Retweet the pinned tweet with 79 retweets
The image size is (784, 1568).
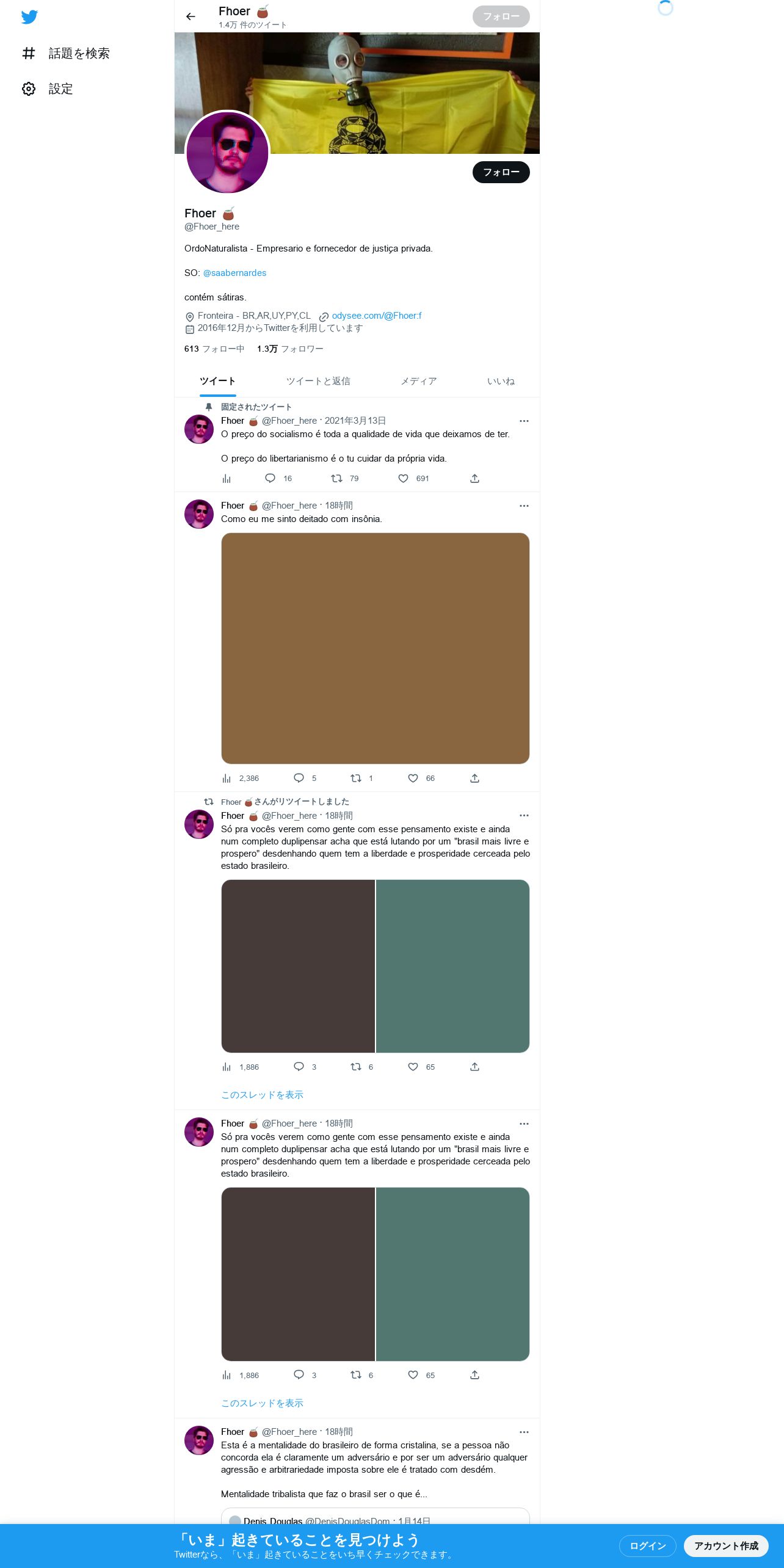click(336, 479)
